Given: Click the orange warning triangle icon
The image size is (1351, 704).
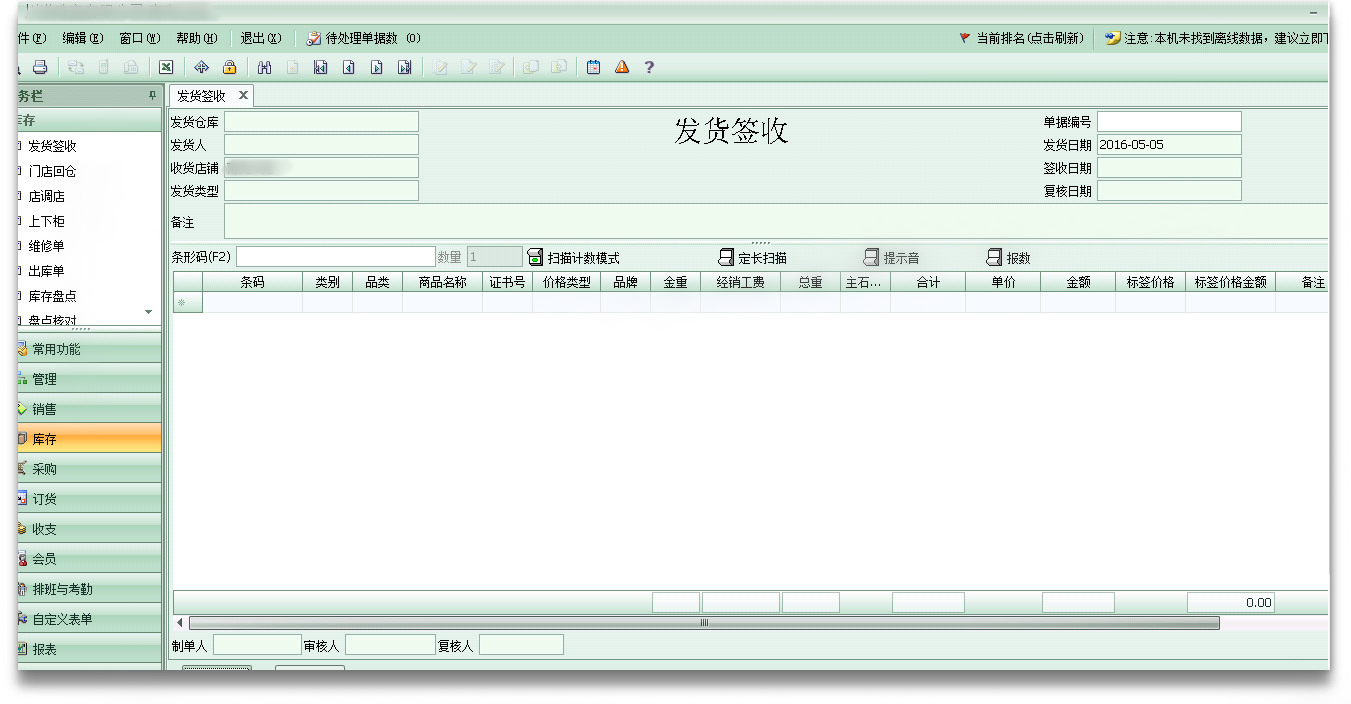Looking at the screenshot, I should pos(621,67).
